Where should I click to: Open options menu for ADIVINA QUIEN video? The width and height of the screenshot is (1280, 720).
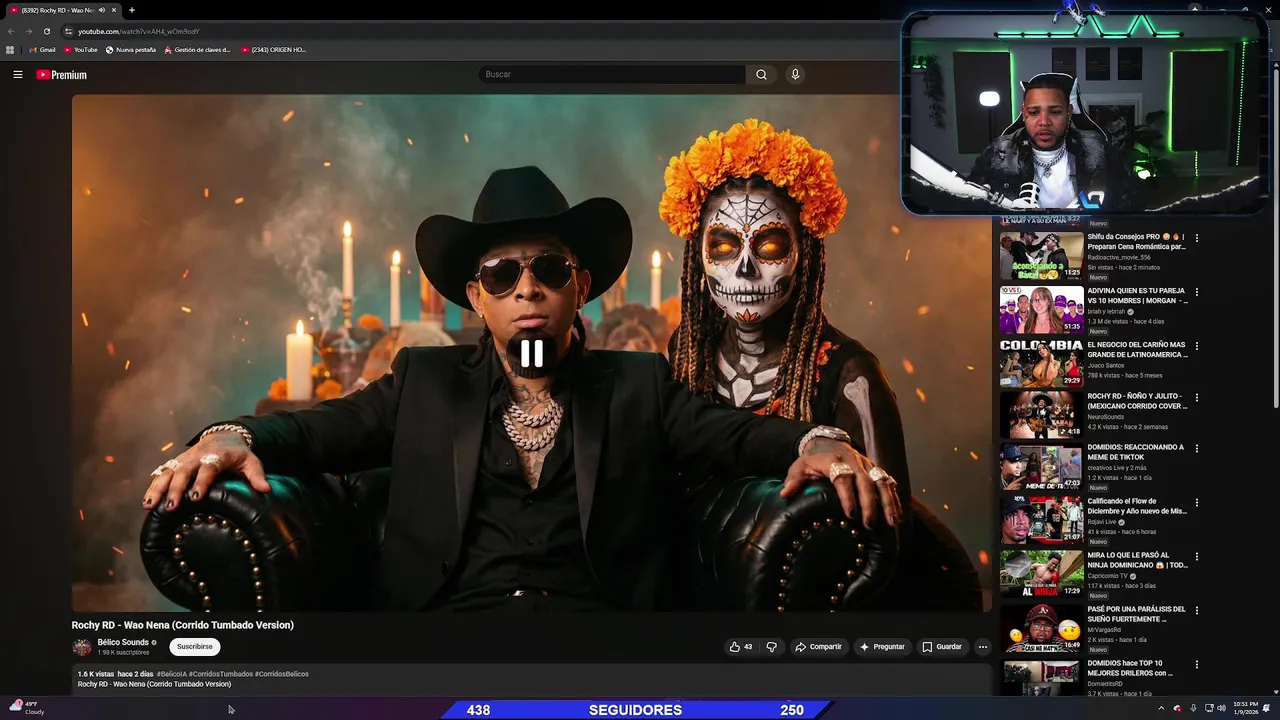point(1196,293)
